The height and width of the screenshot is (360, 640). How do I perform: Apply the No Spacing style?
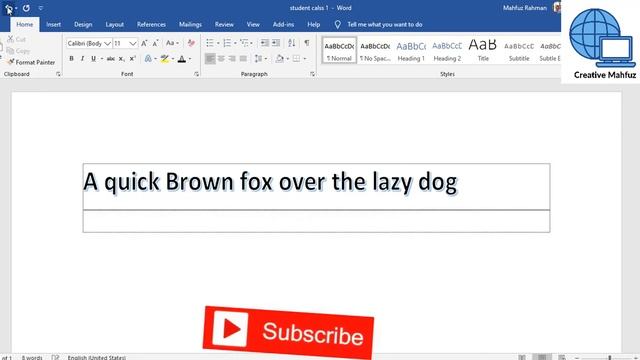pos(375,50)
